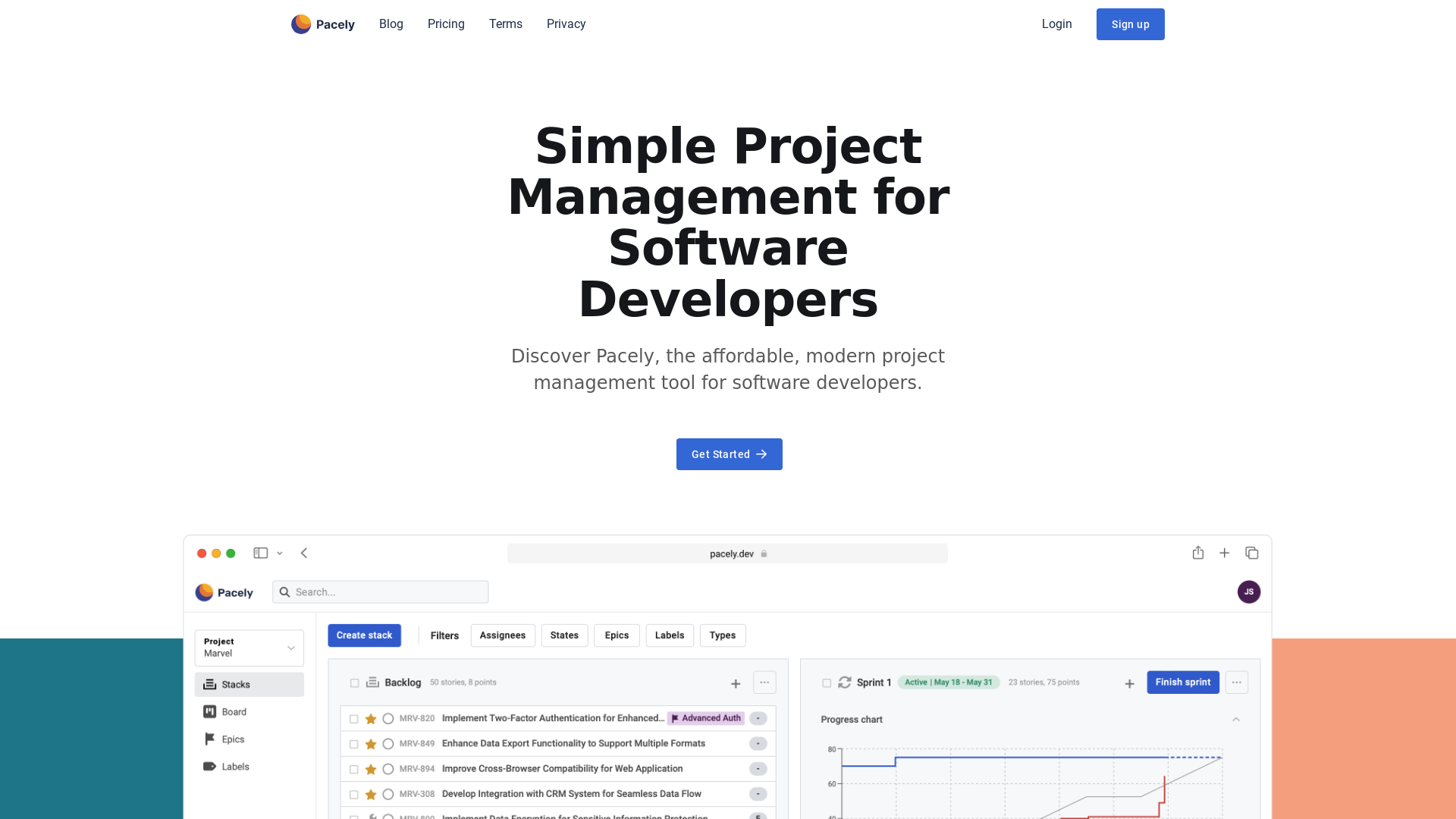Viewport: 1456px width, 819px height.
Task: Open the Assignees filter dropdown
Action: point(503,635)
